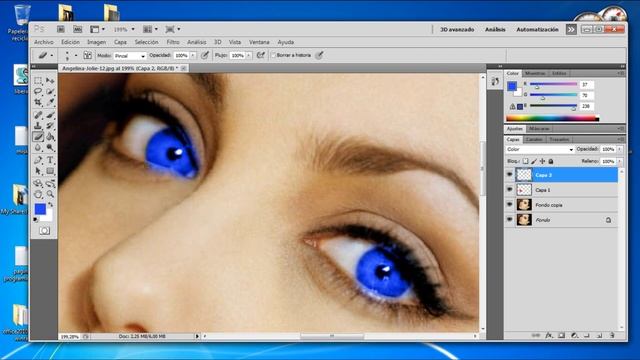Select the Hand tool
The height and width of the screenshot is (360, 640).
pos(38,194)
